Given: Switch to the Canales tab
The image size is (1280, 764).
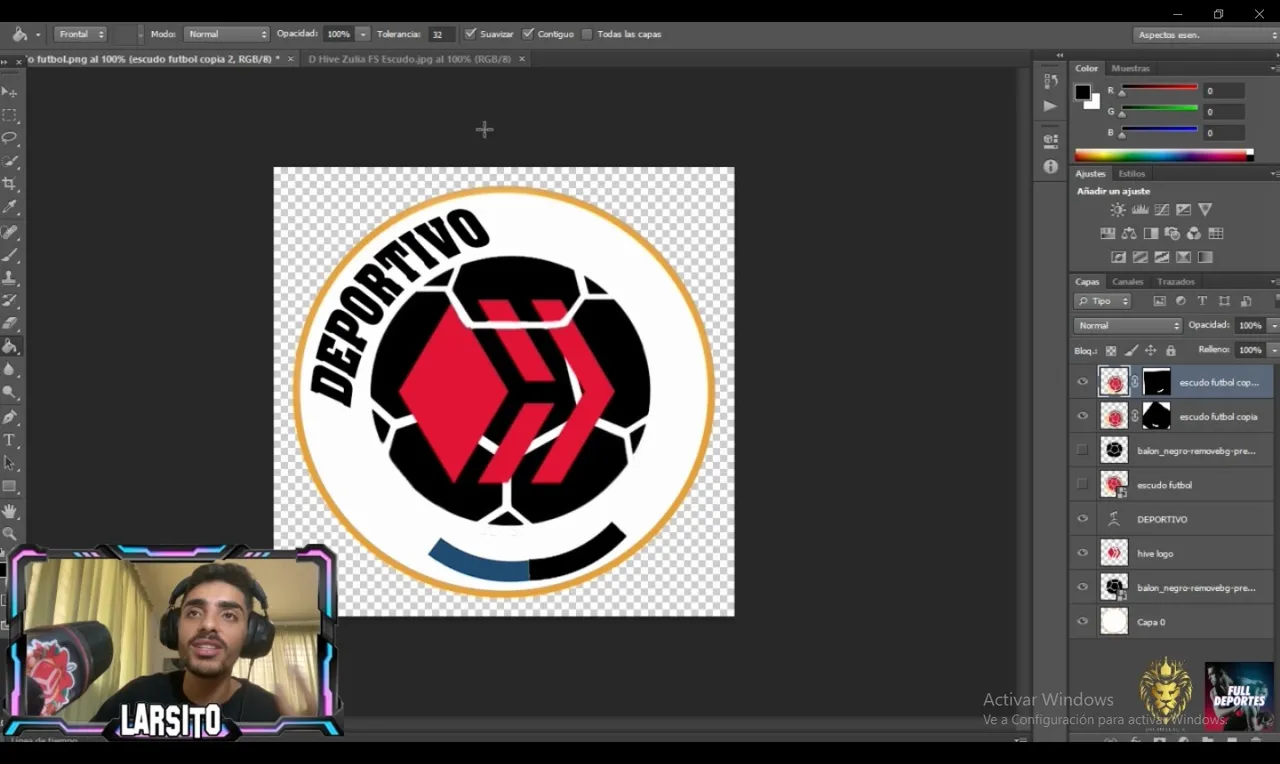Looking at the screenshot, I should (1128, 282).
